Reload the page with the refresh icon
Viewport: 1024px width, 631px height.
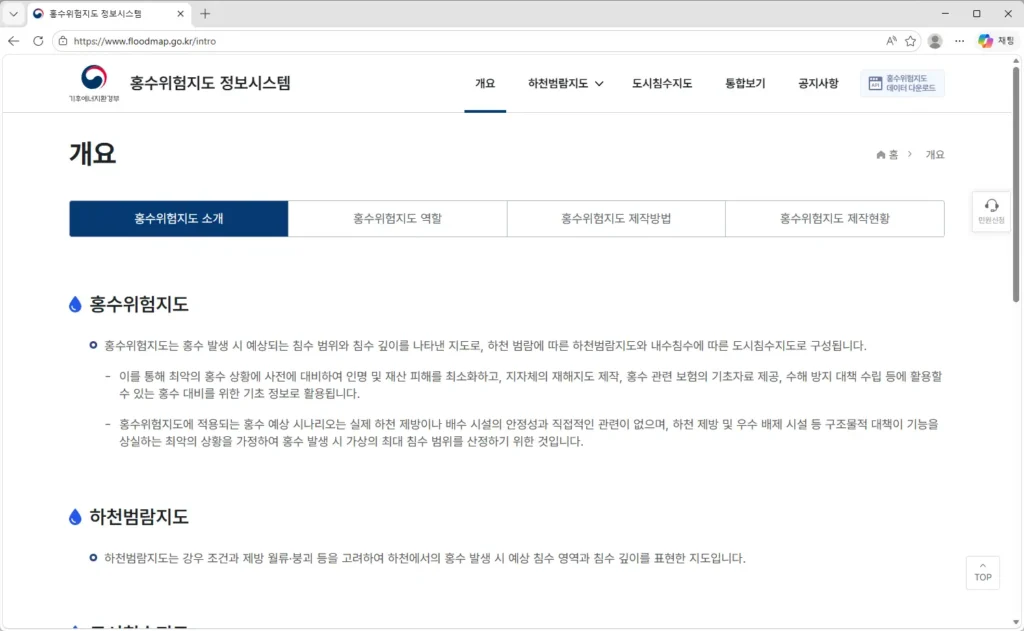point(38,41)
